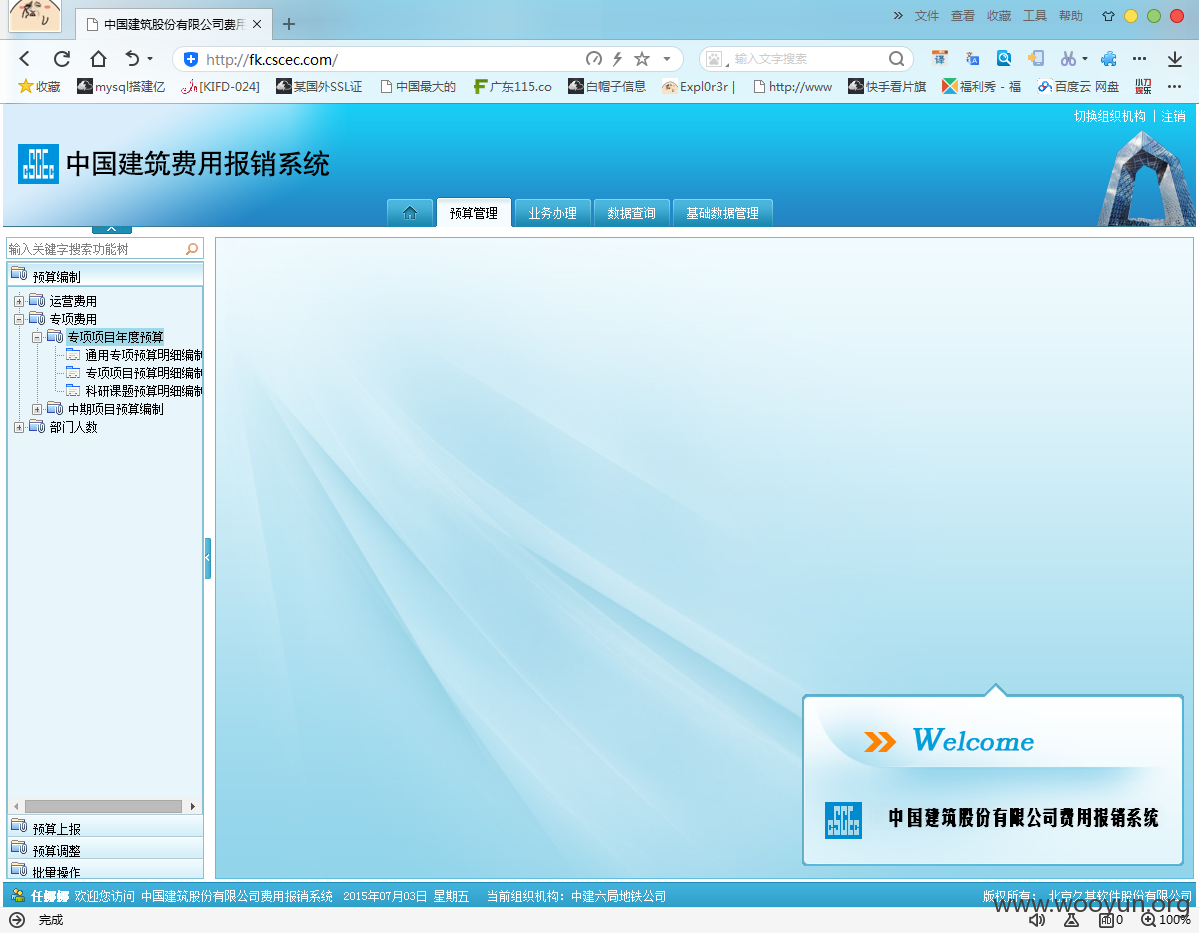Screen dimensions: 1199x933
Task: Click the 100% zoom level control
Action: point(1165,920)
